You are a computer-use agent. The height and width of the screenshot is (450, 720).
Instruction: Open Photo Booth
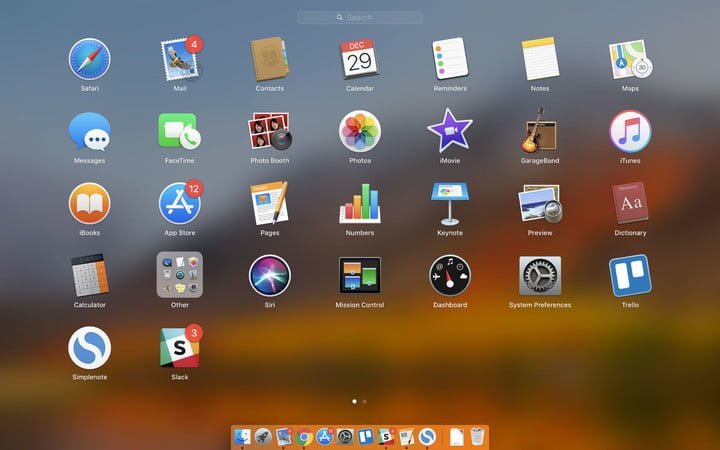pyautogui.click(x=270, y=131)
